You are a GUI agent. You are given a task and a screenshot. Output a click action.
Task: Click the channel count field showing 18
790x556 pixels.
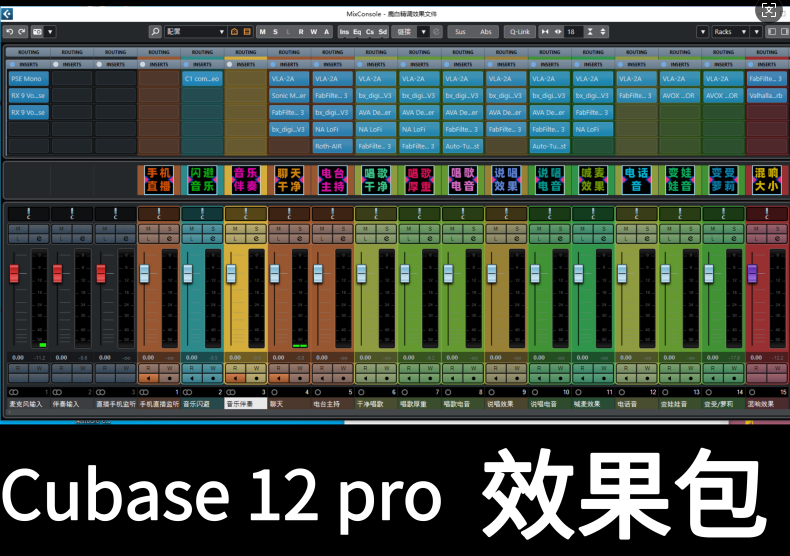[573, 32]
